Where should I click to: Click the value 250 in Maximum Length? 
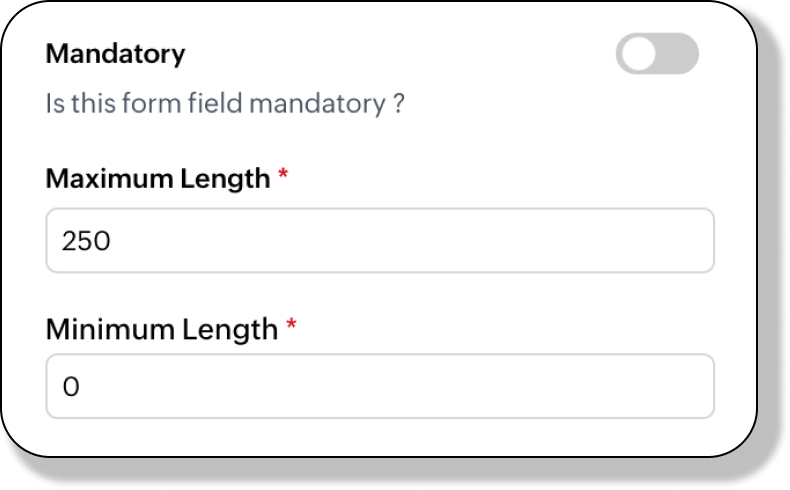(85, 241)
